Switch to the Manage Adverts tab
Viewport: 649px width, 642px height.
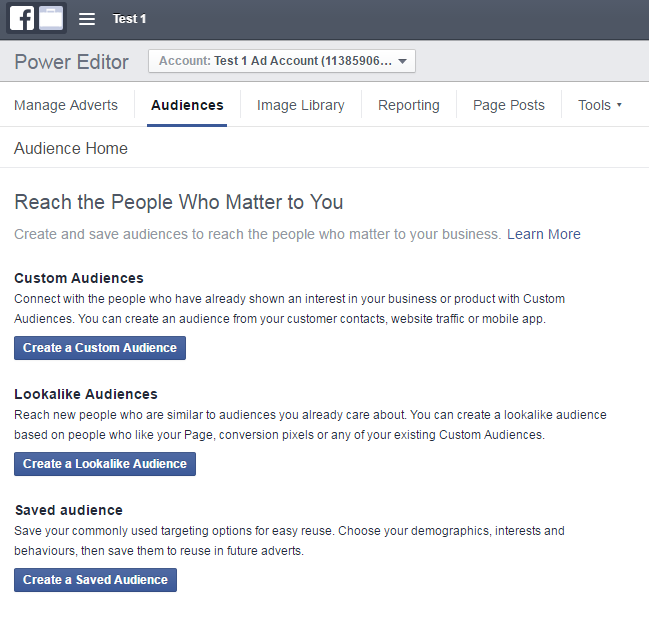[x=66, y=105]
